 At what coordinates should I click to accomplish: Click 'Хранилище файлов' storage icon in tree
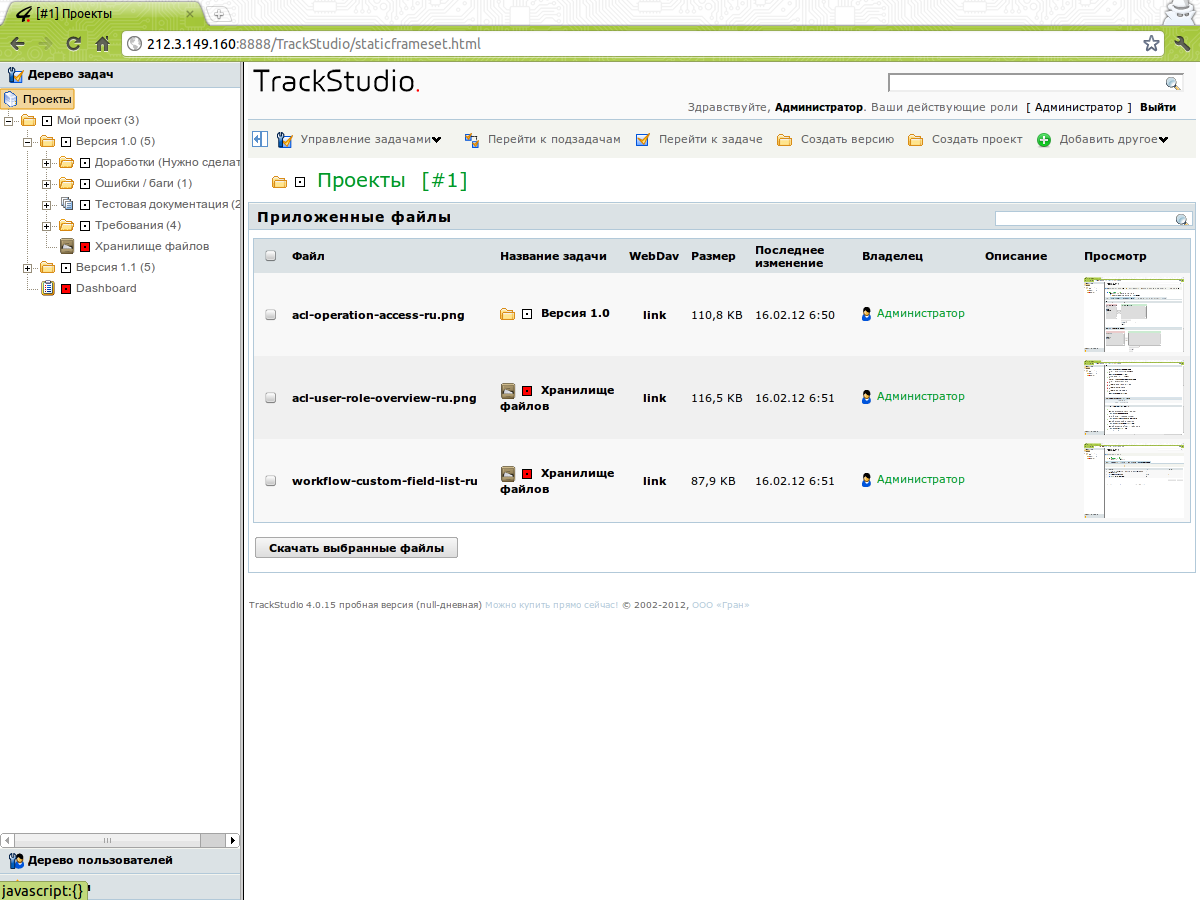pyautogui.click(x=67, y=246)
